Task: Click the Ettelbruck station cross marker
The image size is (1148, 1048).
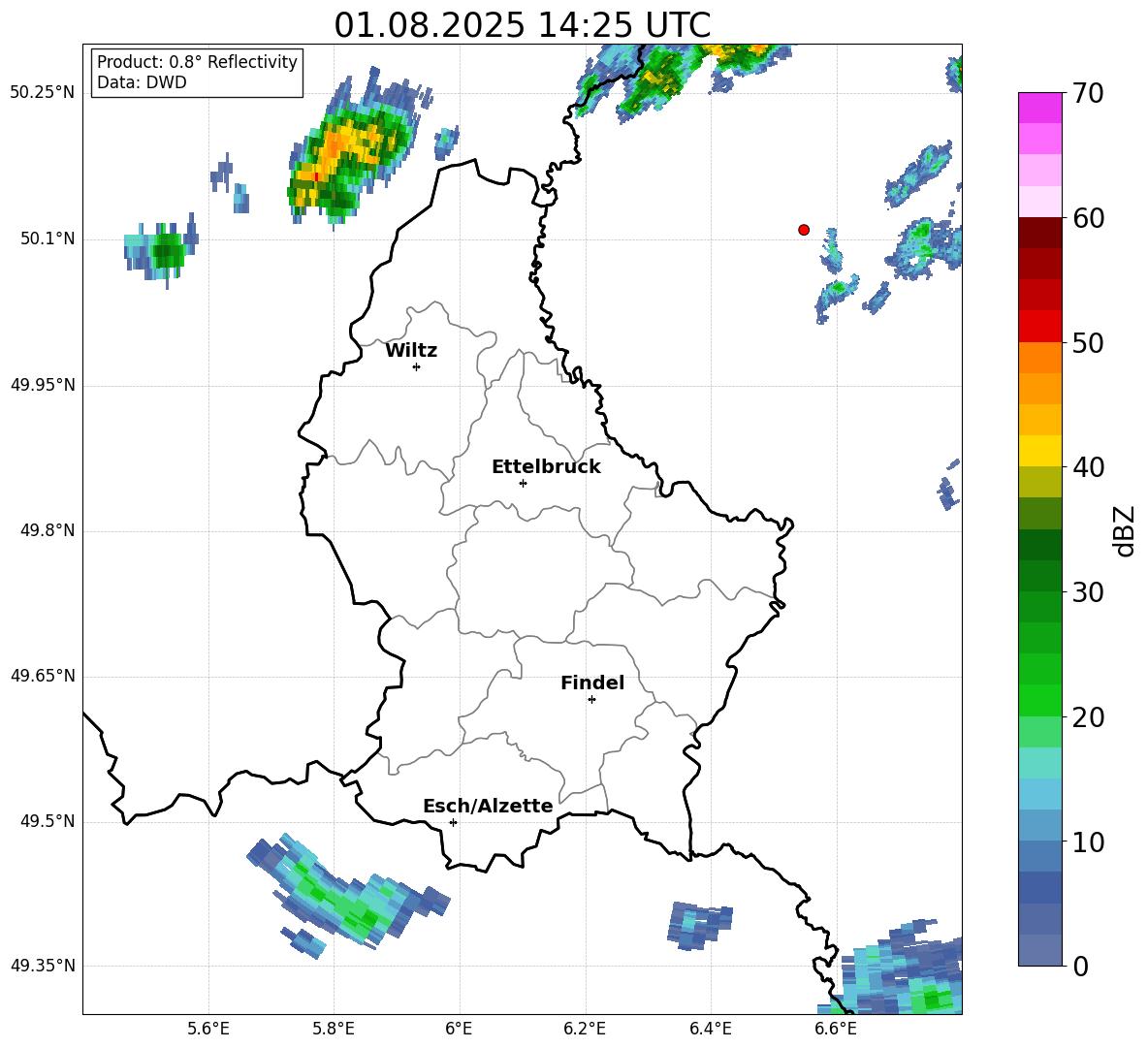Action: (x=523, y=483)
